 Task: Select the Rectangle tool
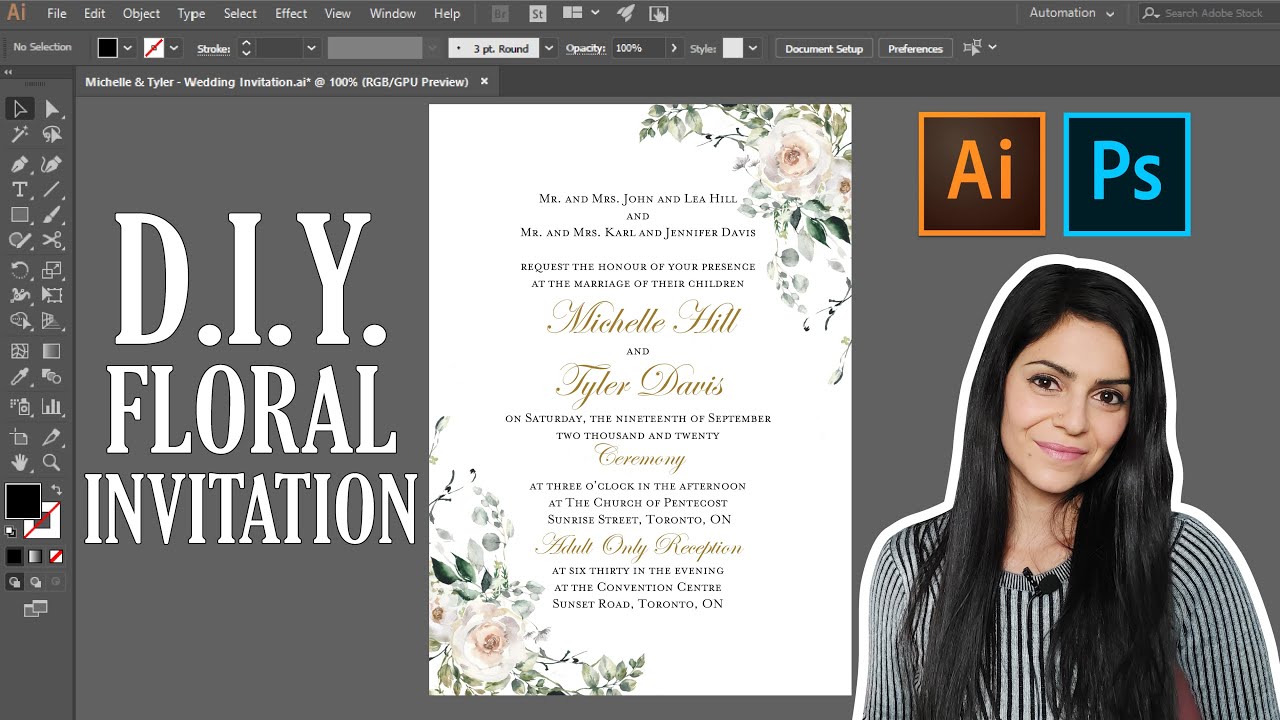19,215
